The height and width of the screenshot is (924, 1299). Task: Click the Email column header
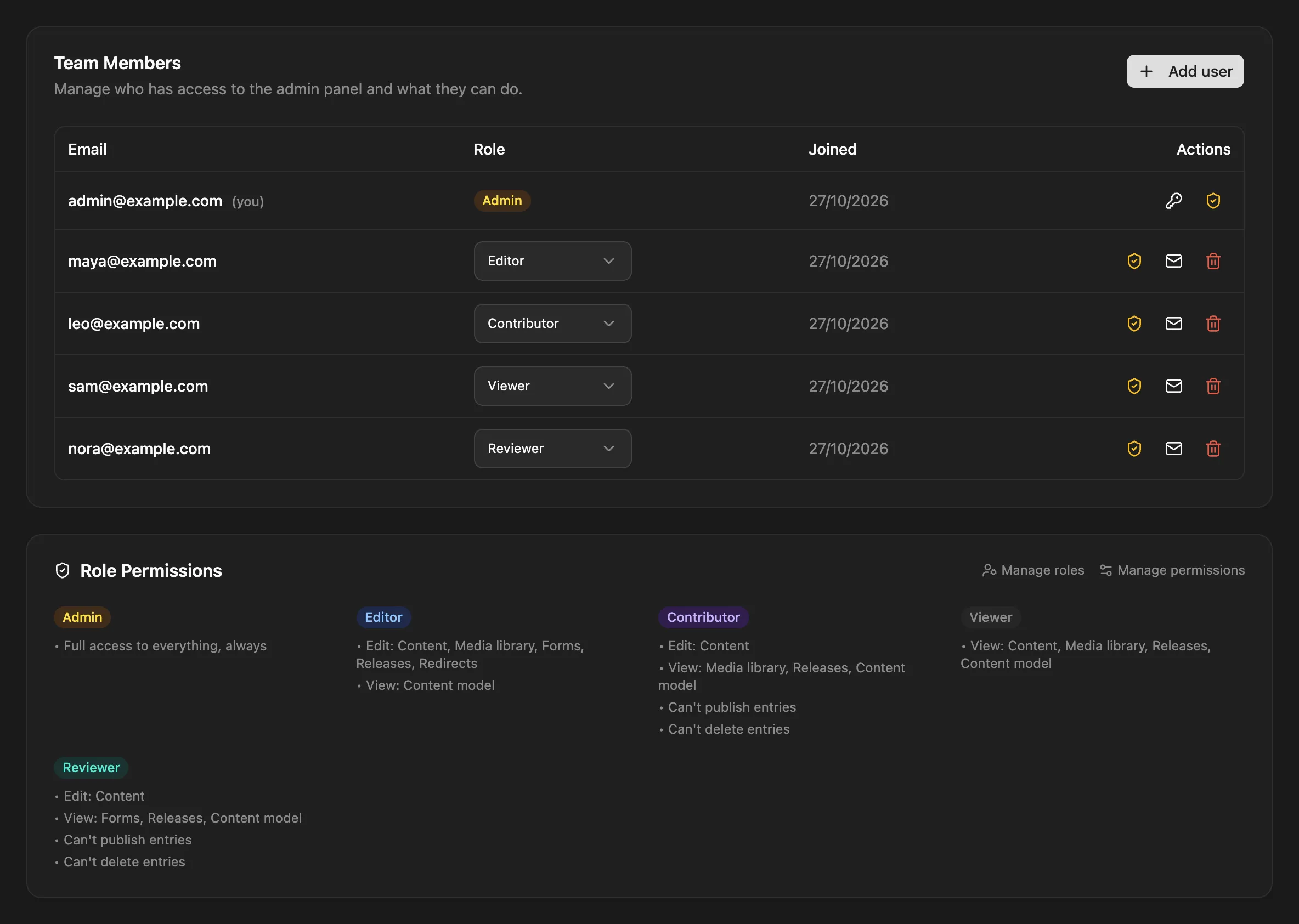(x=87, y=149)
